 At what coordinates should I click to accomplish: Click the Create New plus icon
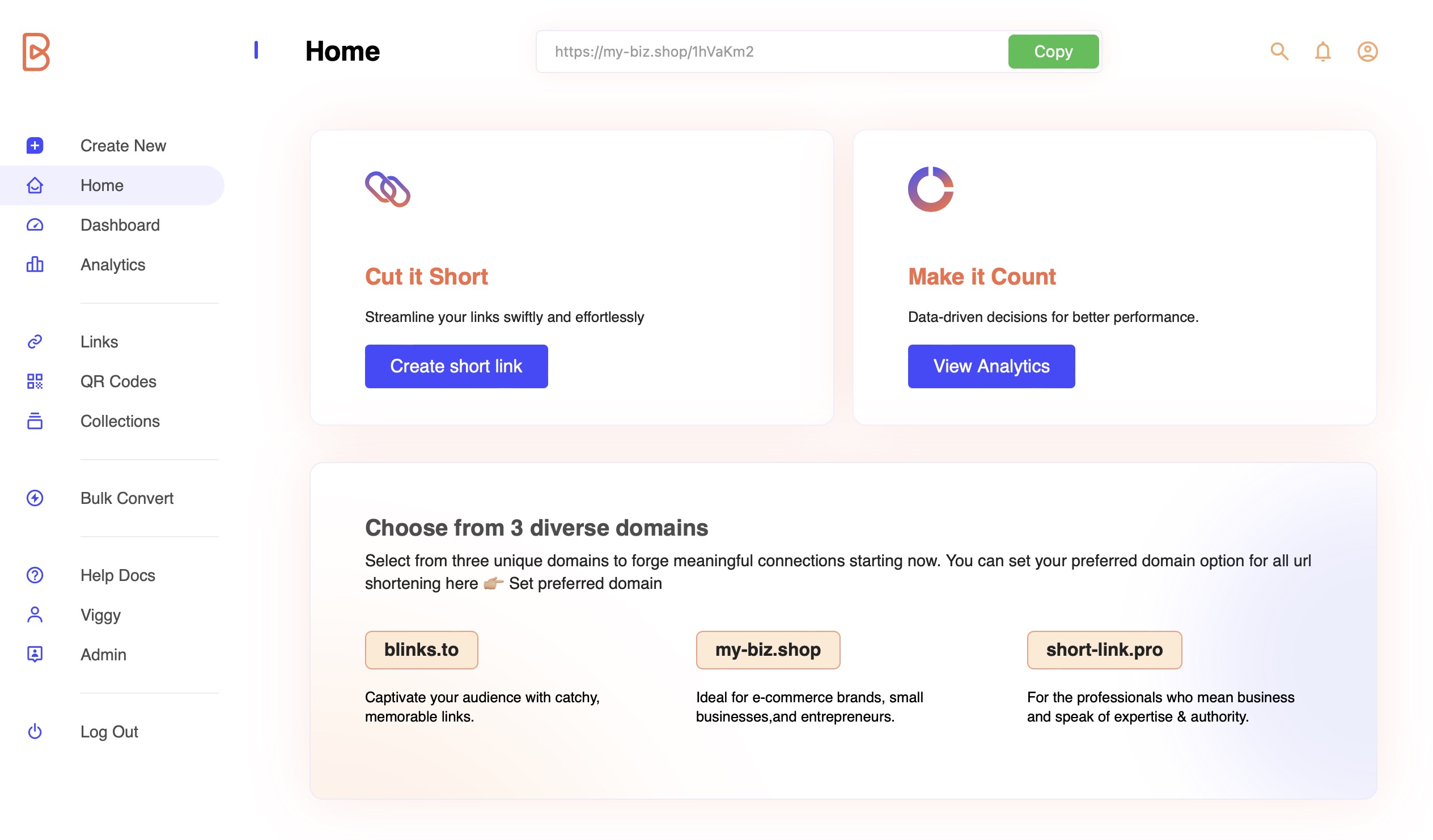tap(35, 146)
